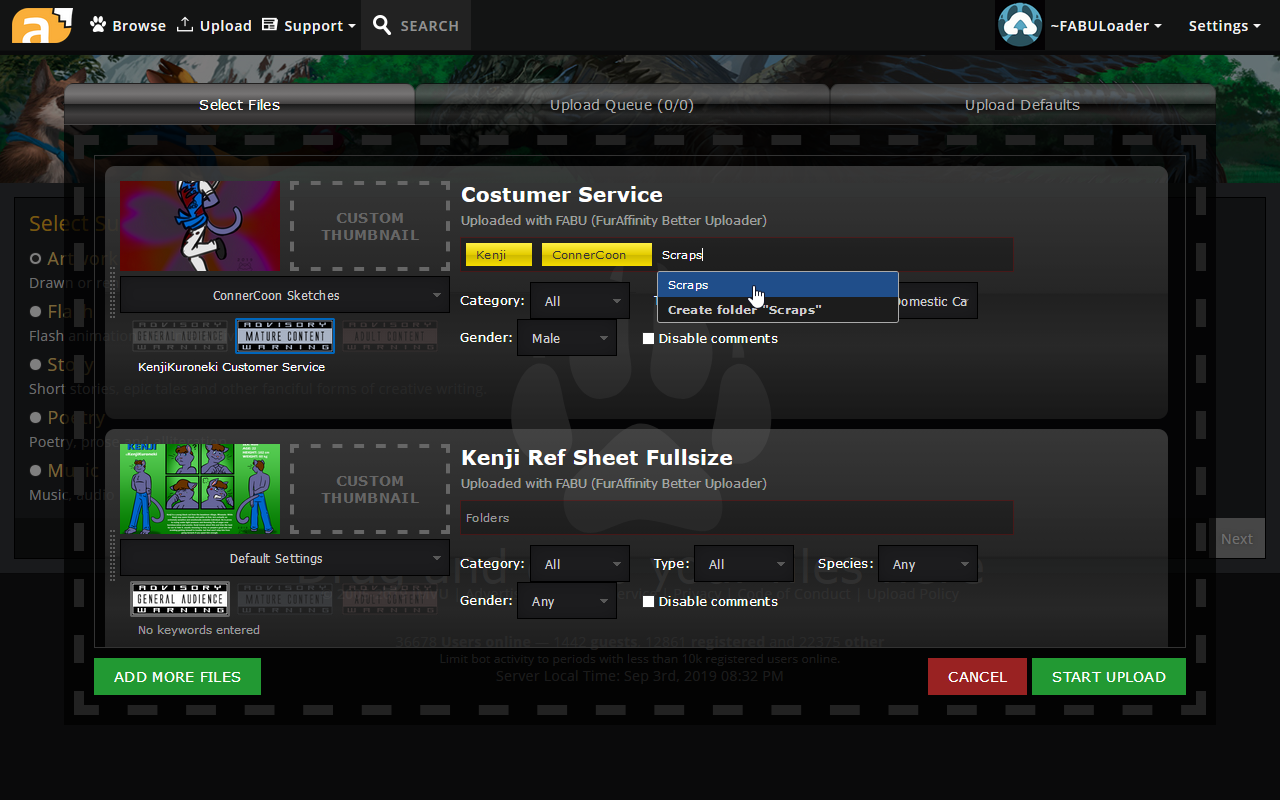Viewport: 1280px width, 800px height.
Task: Open the Browse paw menu
Action: (127, 26)
